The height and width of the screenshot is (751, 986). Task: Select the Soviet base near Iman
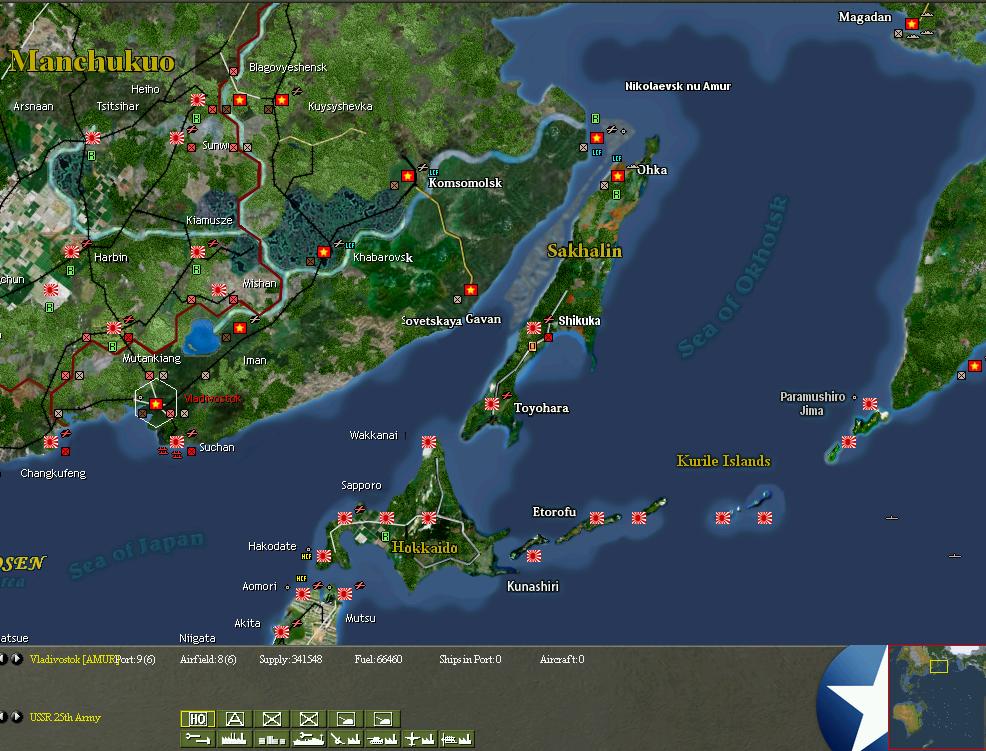pos(240,328)
